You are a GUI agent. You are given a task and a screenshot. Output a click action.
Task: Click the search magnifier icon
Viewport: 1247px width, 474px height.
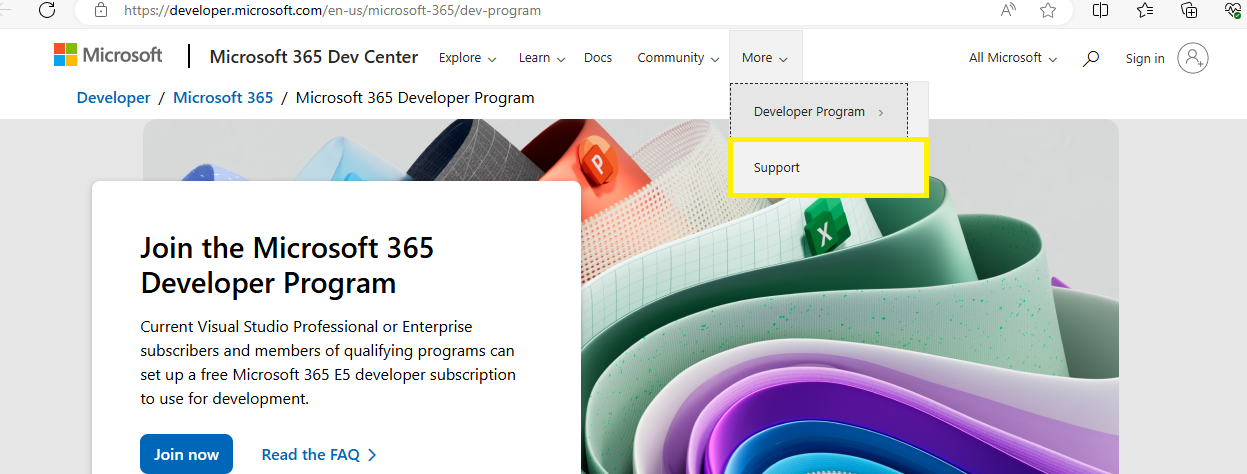pyautogui.click(x=1091, y=58)
